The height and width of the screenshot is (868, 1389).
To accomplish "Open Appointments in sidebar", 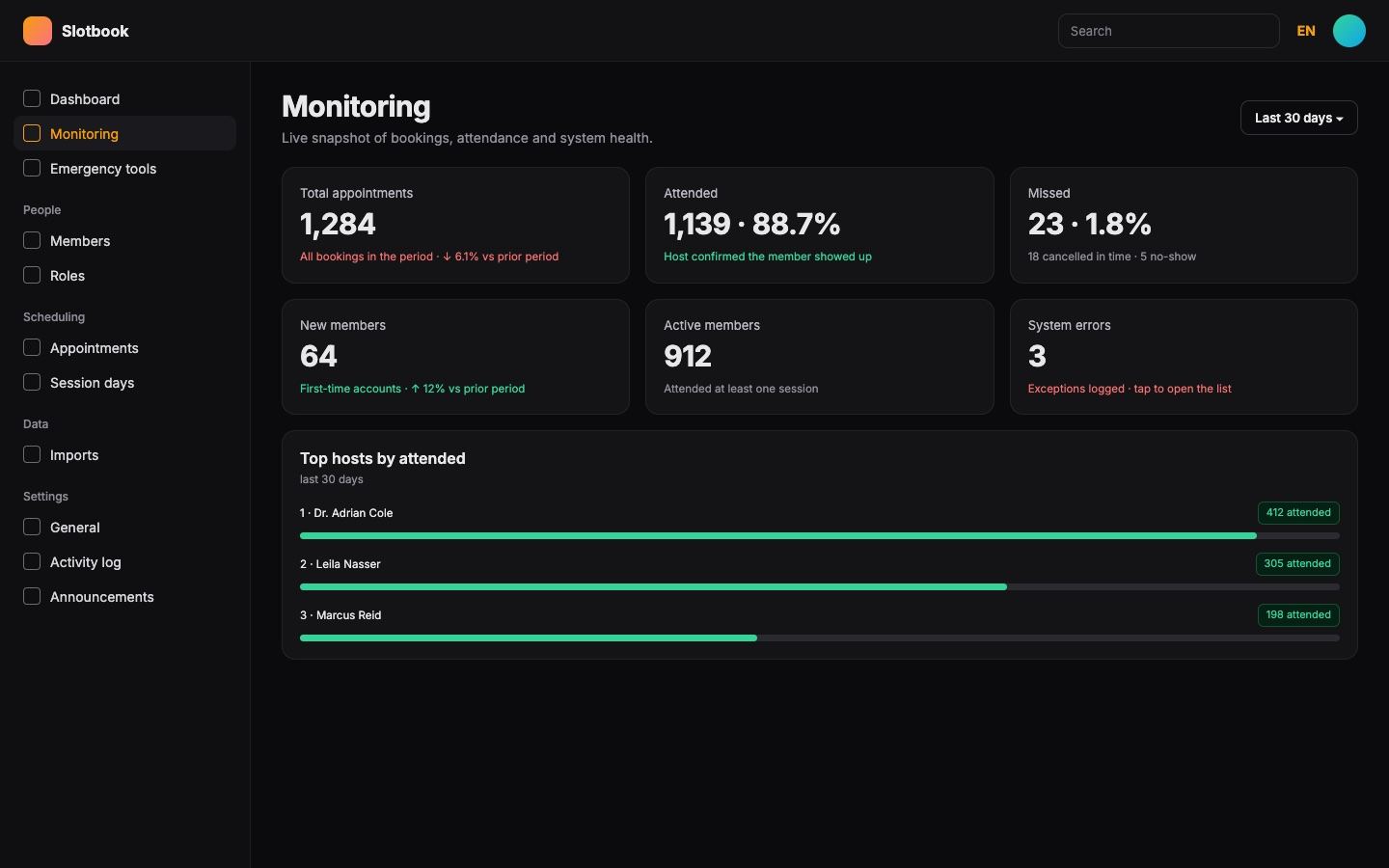I will [x=124, y=347].
